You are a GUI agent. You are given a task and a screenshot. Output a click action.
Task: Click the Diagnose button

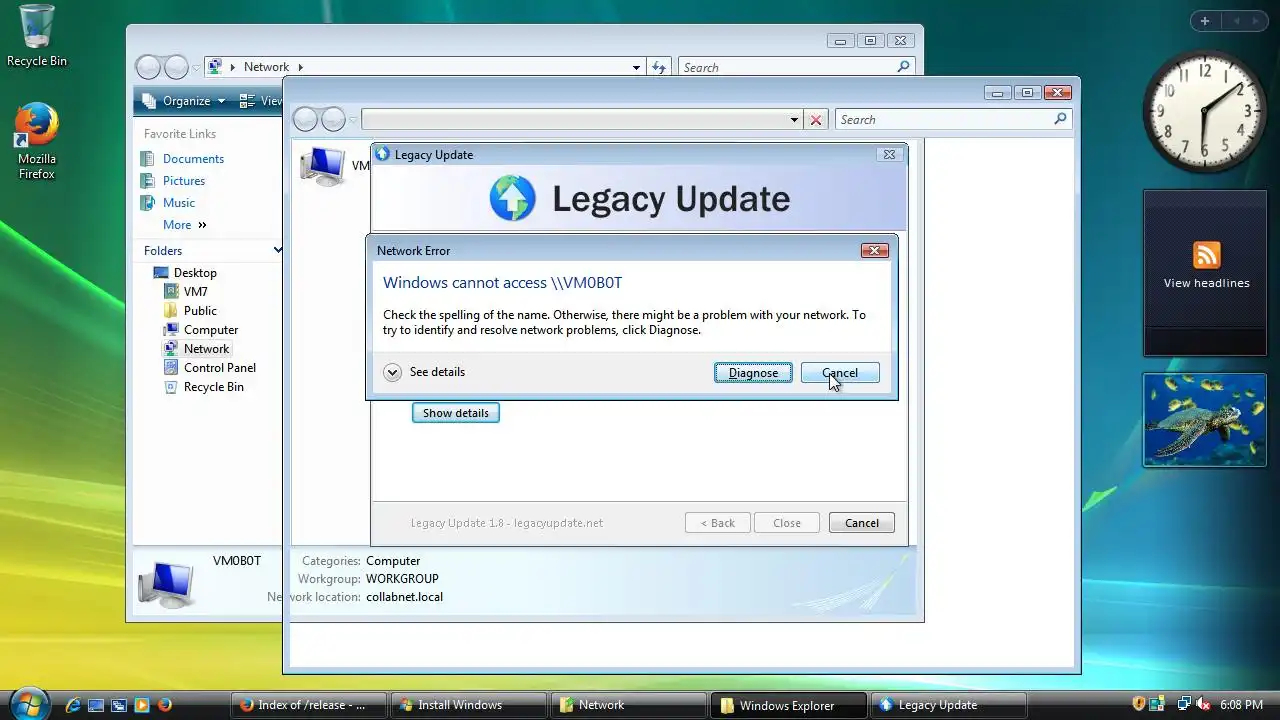753,373
